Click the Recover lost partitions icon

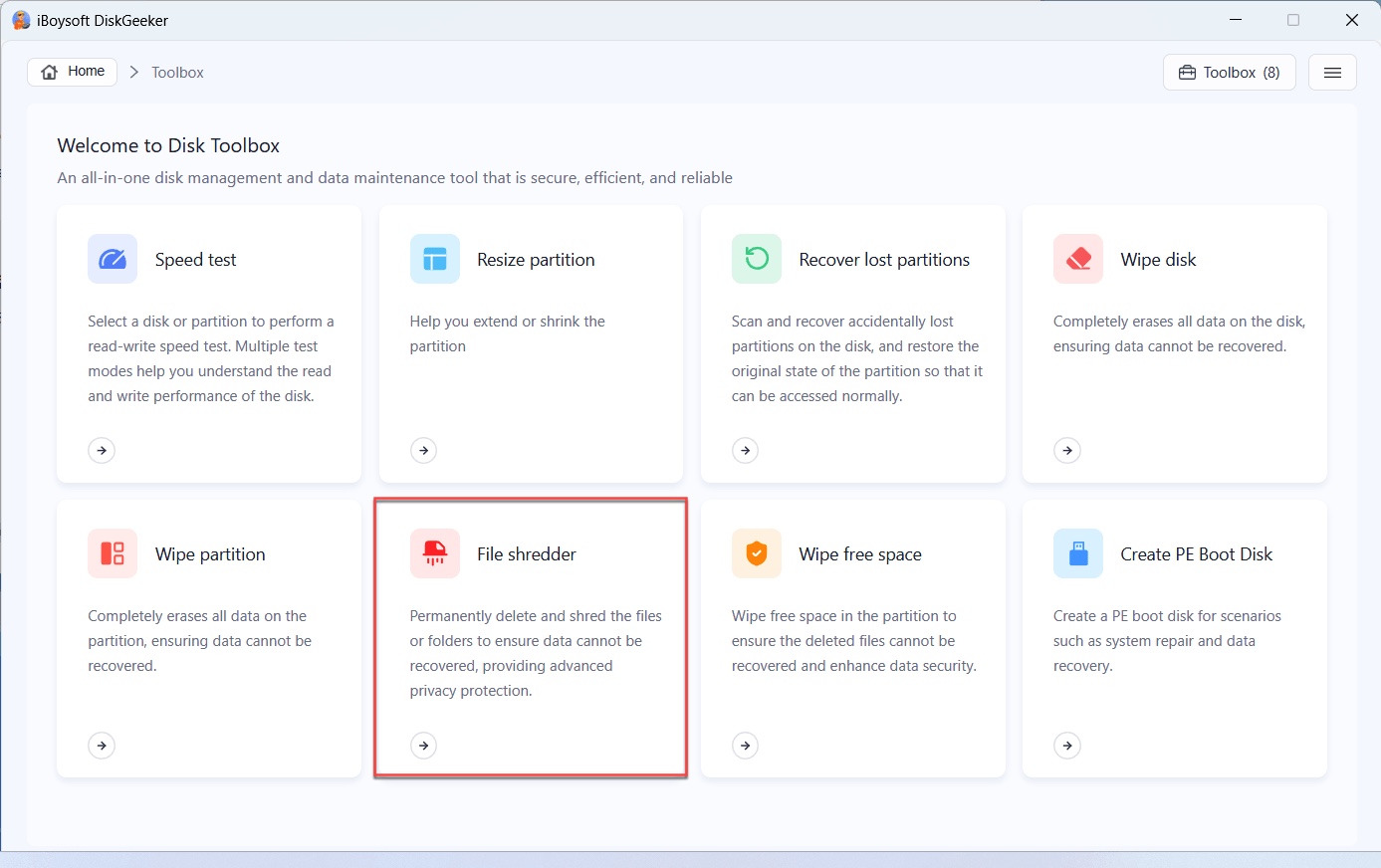757,260
